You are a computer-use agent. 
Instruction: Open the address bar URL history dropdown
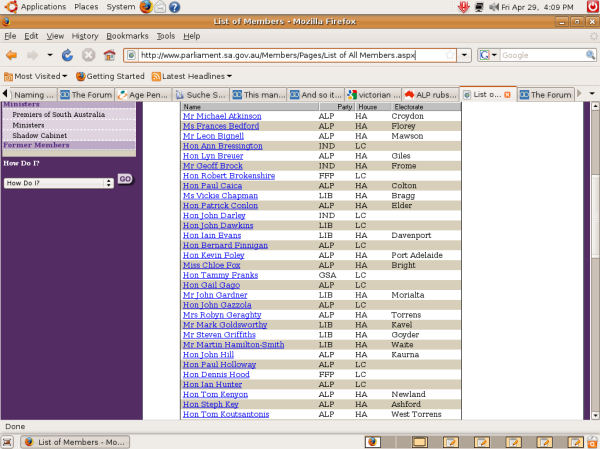point(464,55)
